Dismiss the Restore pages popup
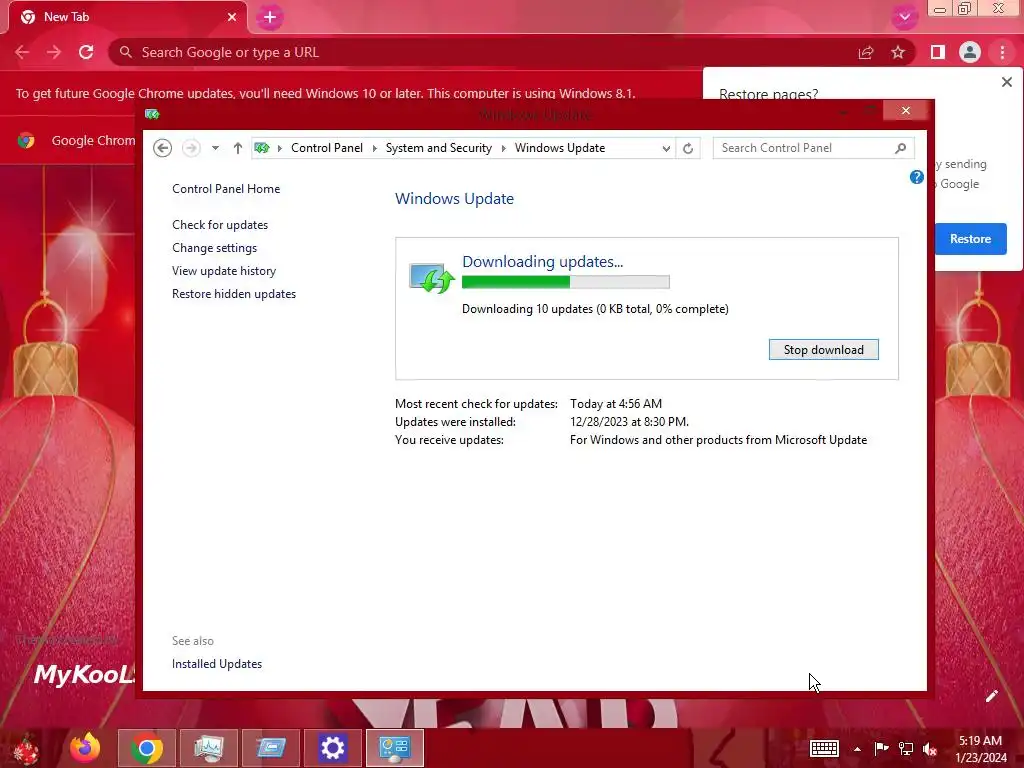The width and height of the screenshot is (1024, 768). click(1006, 82)
